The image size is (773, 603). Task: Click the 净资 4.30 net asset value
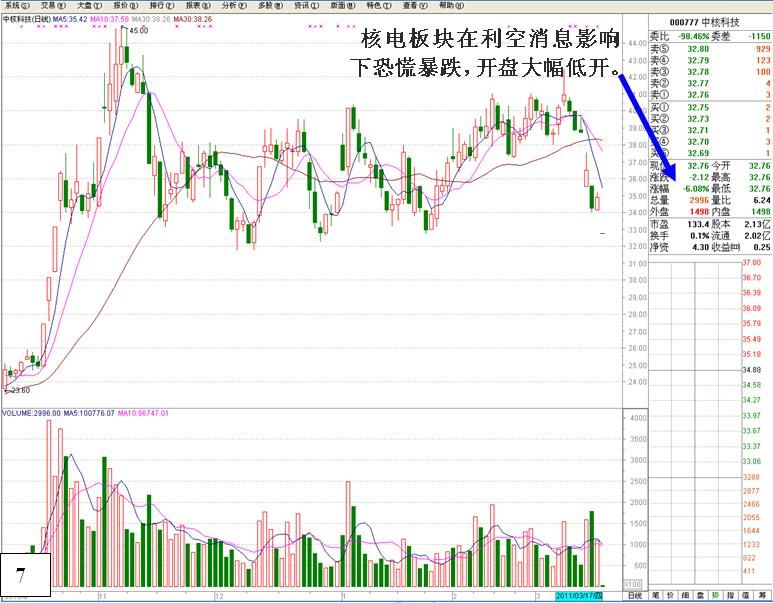click(x=701, y=247)
